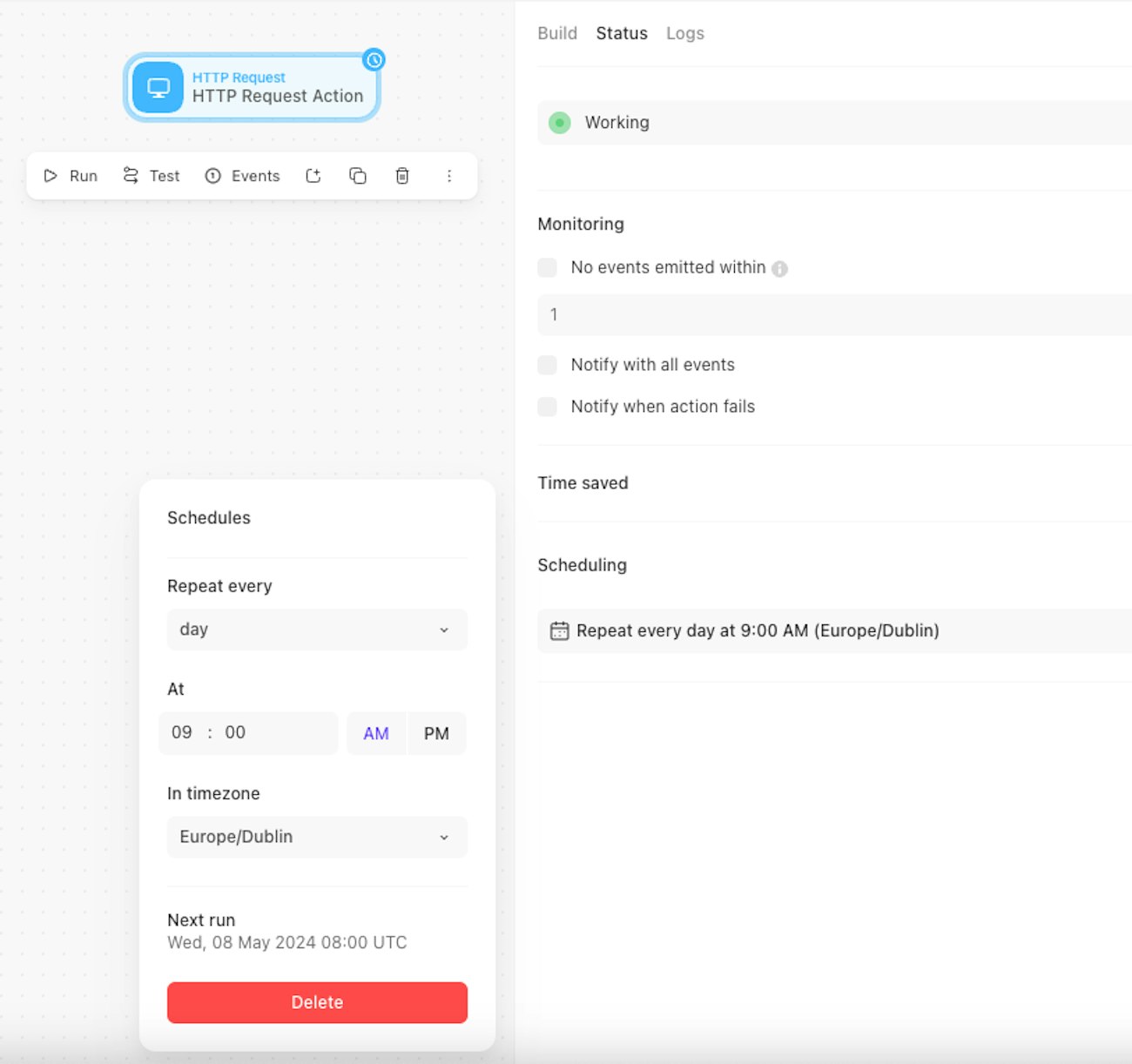Viewport: 1132px width, 1064px height.
Task: Run the action from the toolbar
Action: 71,176
